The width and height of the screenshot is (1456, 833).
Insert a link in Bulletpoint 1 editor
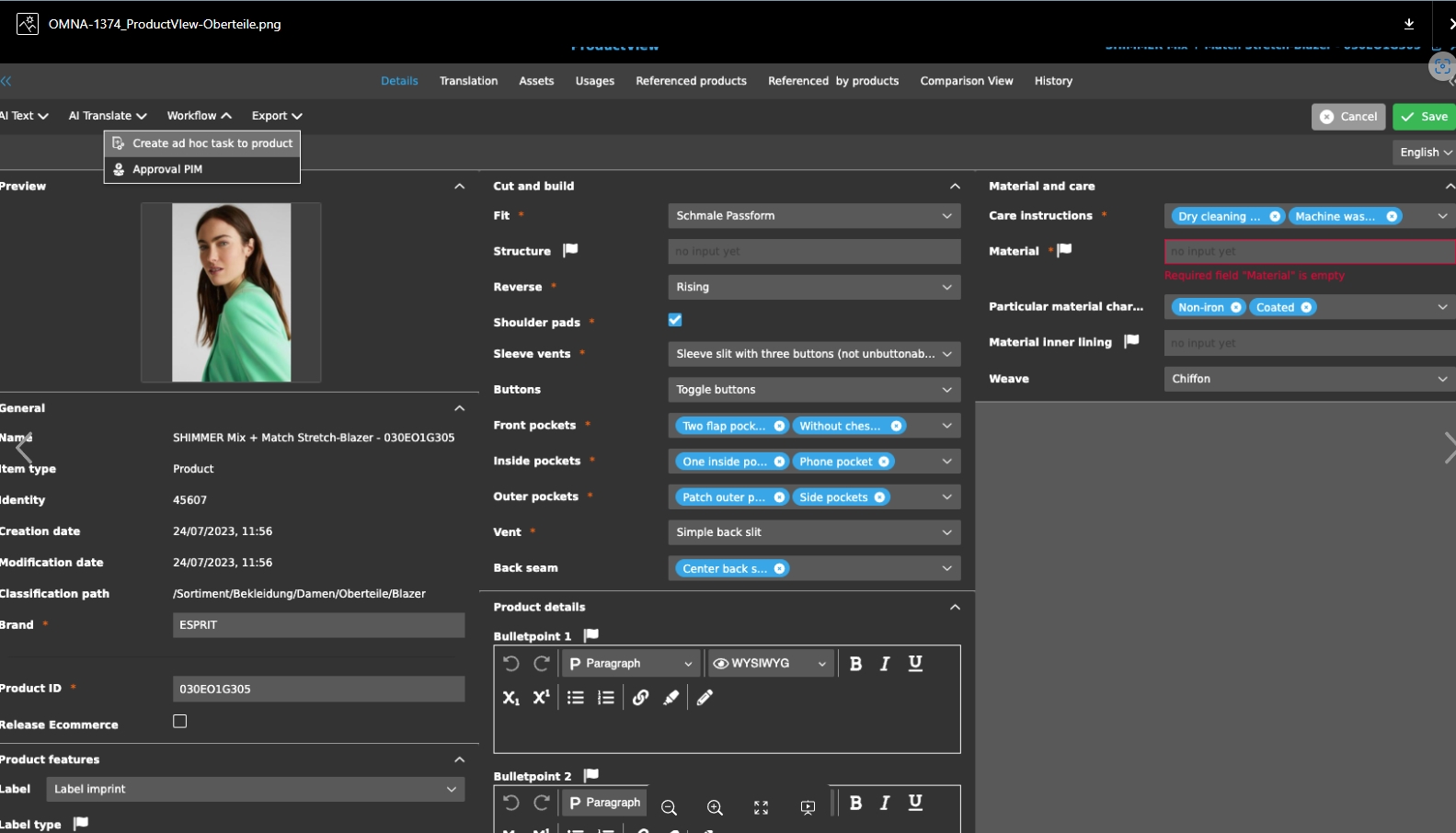[x=640, y=698]
